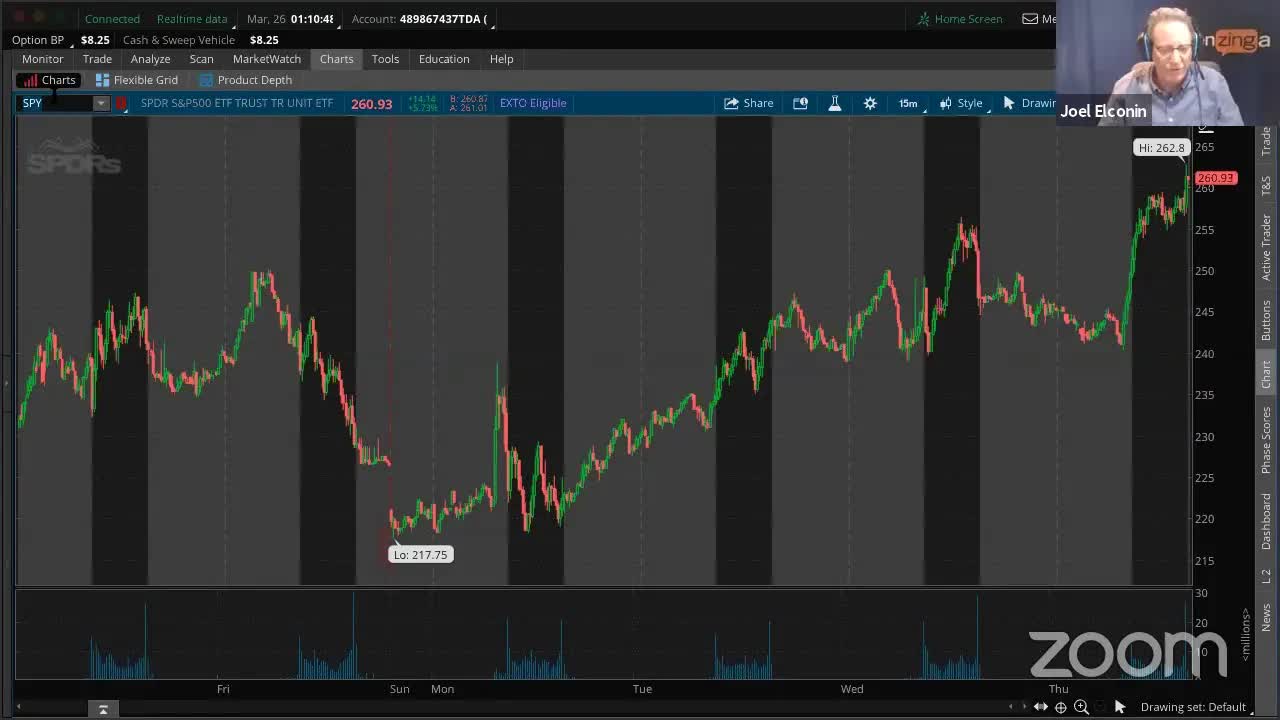Viewport: 1280px width, 720px height.
Task: Select the Chart side panel tab
Action: coord(1266,375)
